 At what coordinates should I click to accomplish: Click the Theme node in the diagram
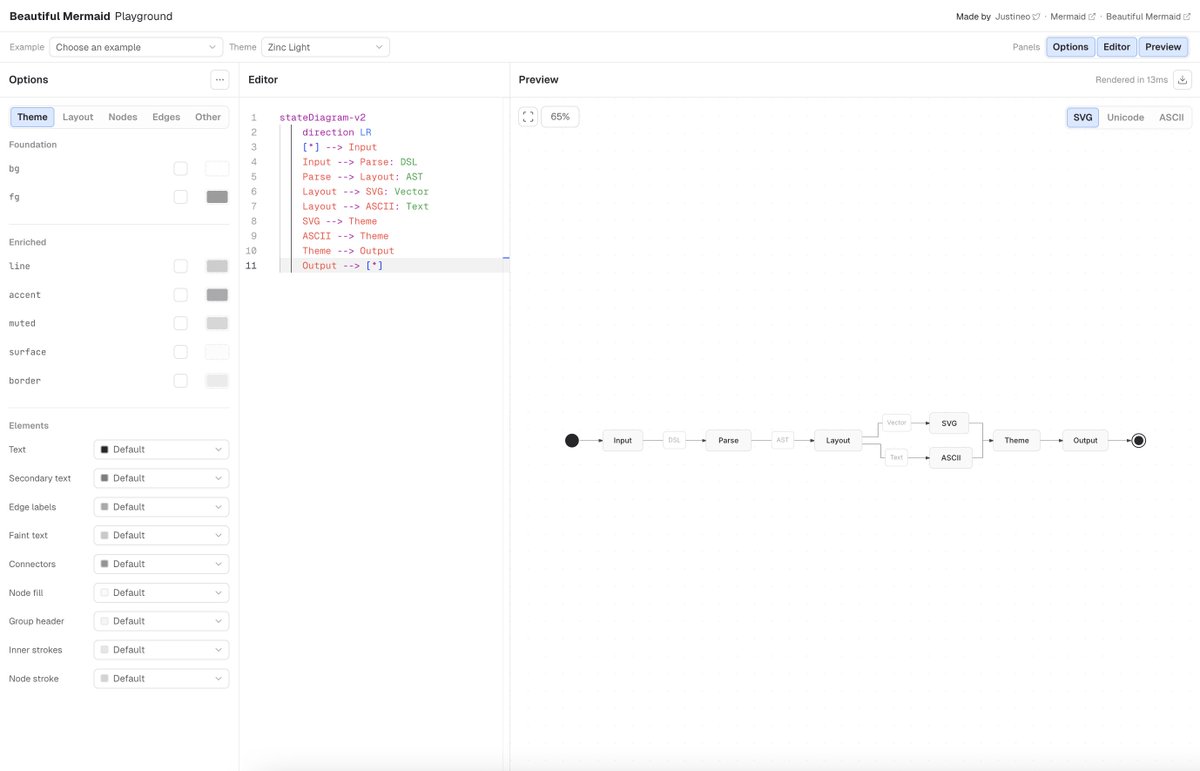1016,440
